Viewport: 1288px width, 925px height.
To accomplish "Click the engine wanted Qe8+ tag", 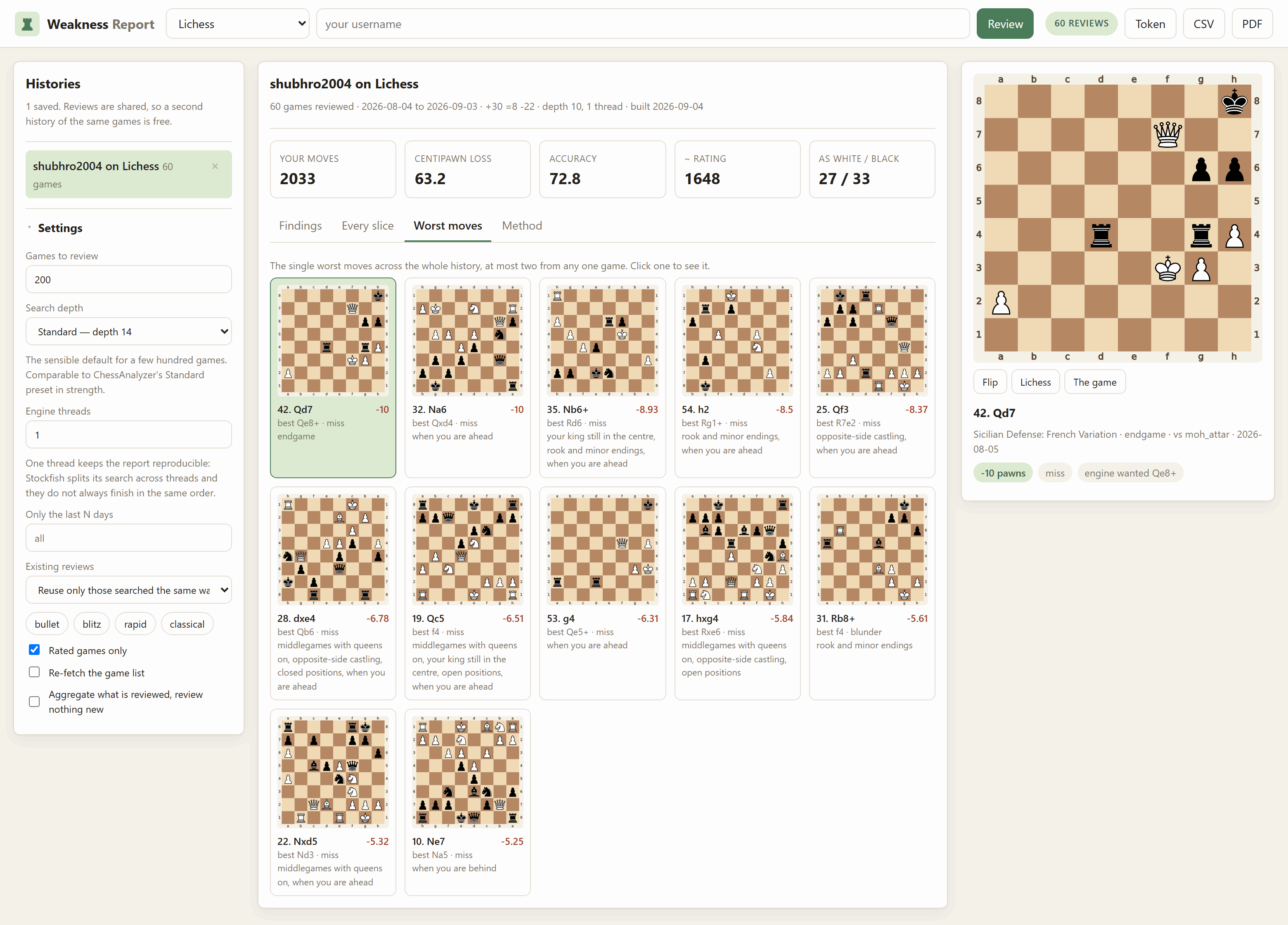I will (x=1130, y=473).
